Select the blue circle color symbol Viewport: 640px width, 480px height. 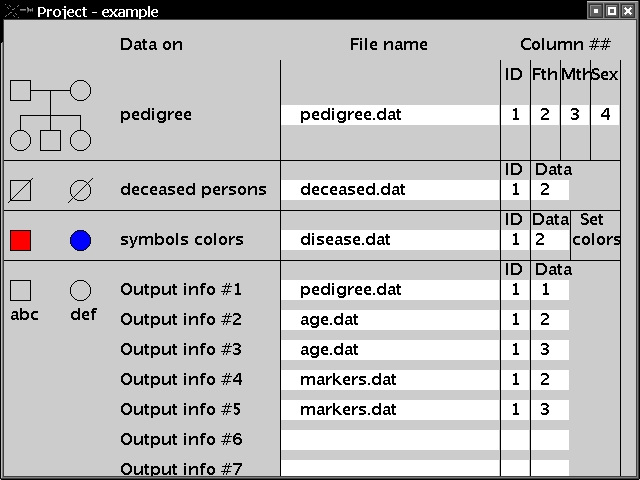[x=80, y=240]
